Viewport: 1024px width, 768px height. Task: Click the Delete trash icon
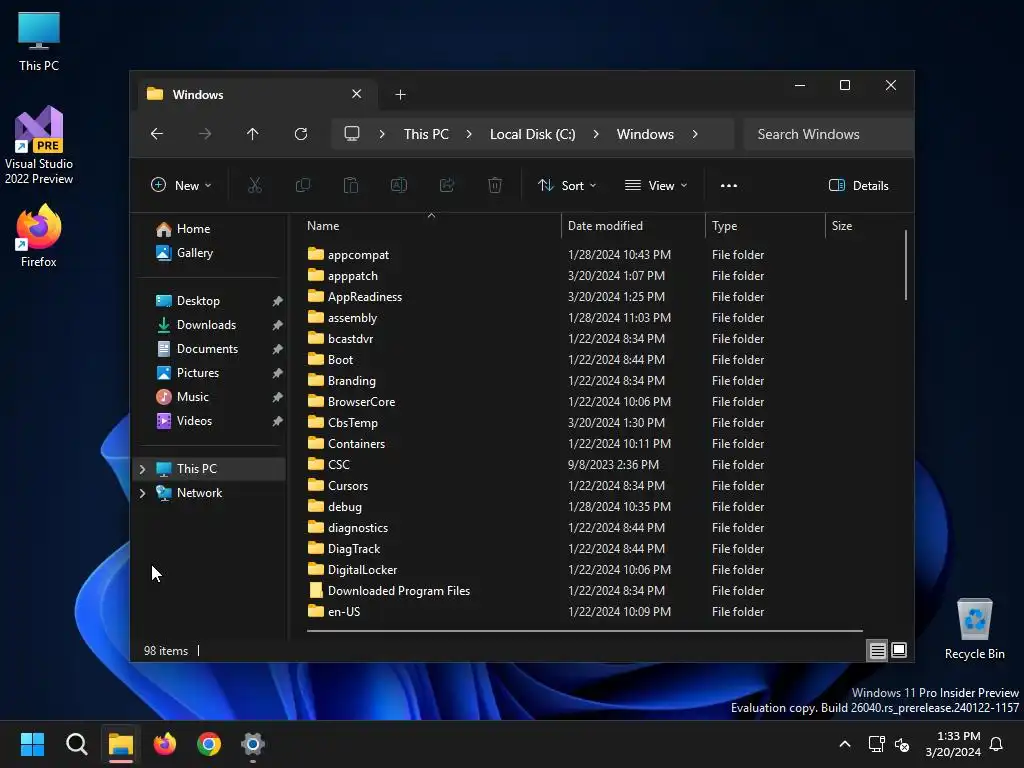[495, 185]
